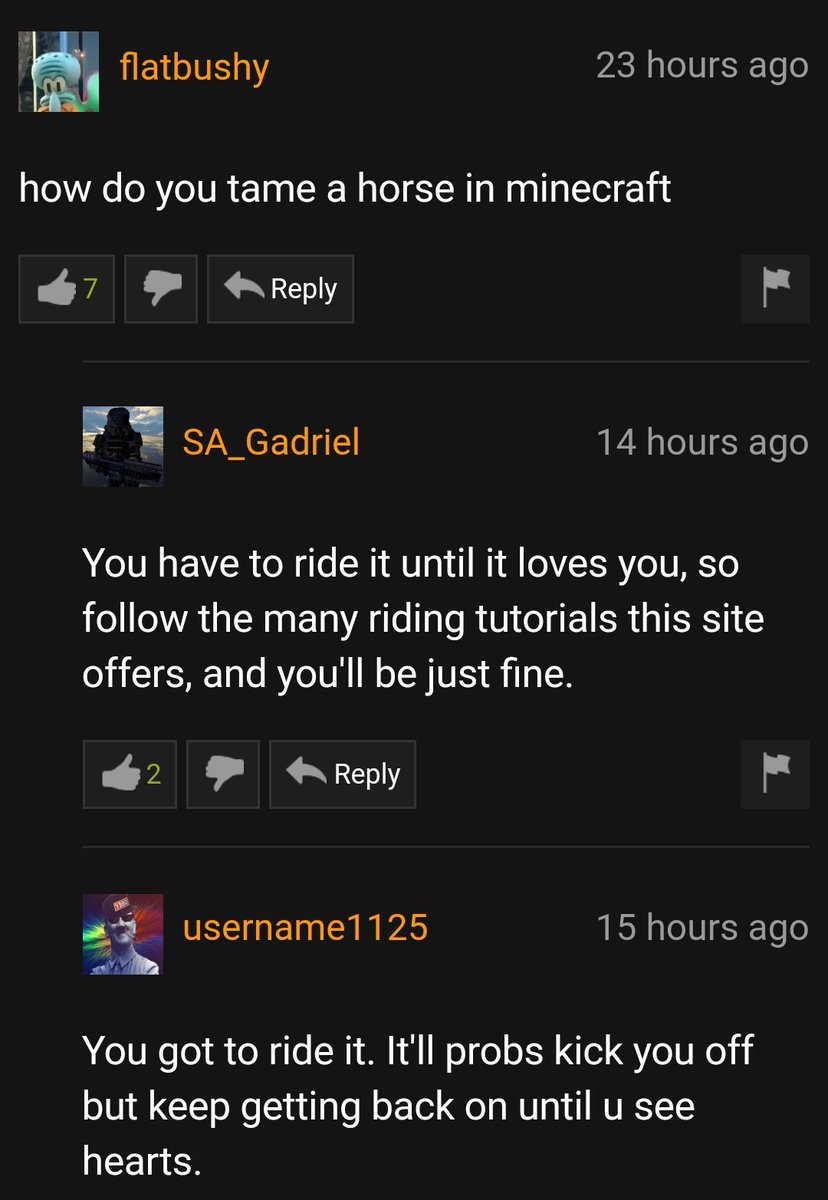Image resolution: width=828 pixels, height=1200 pixels.
Task: Report SA_Gadriel's reply using the flag
Action: click(x=775, y=774)
